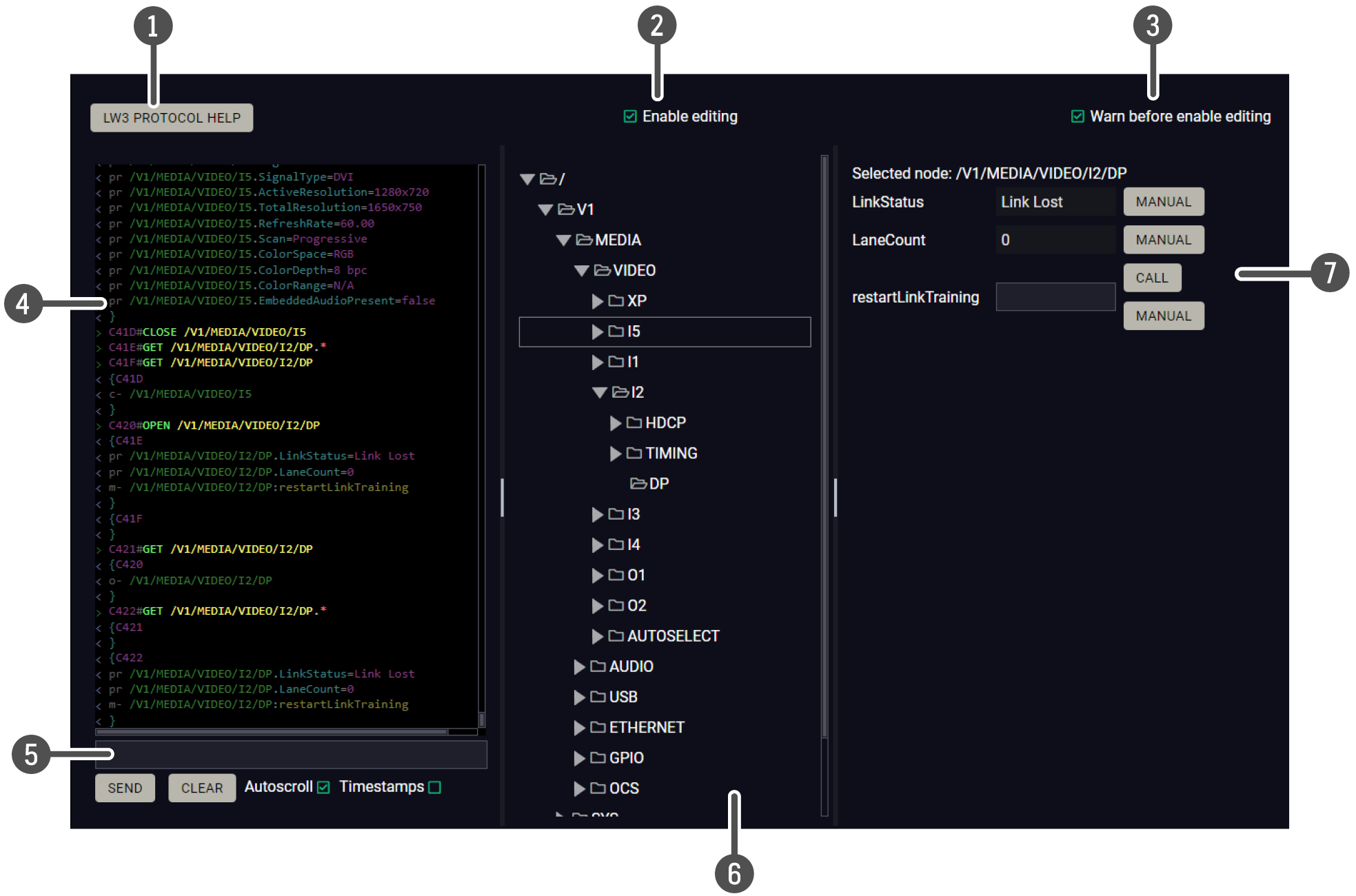This screenshot has height=896, width=1356.
Task: Uncheck the Enable editing checkbox
Action: coord(629,116)
